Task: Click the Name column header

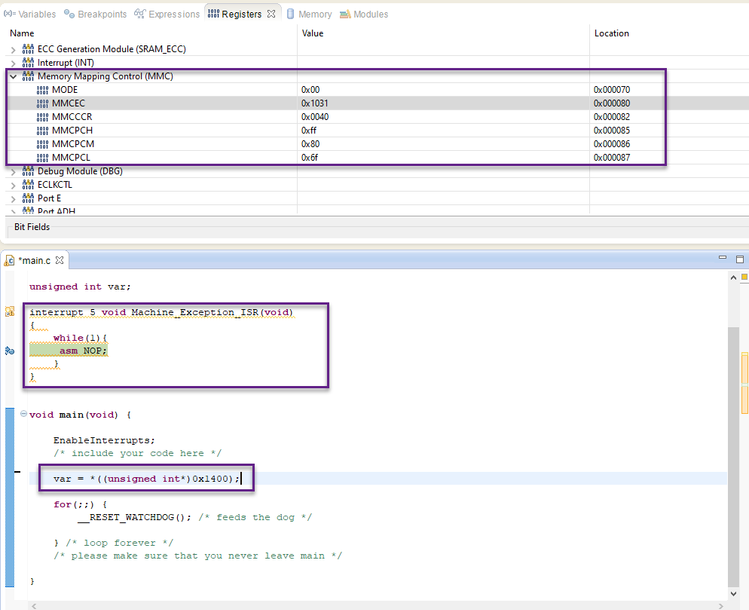Action: click(x=22, y=33)
